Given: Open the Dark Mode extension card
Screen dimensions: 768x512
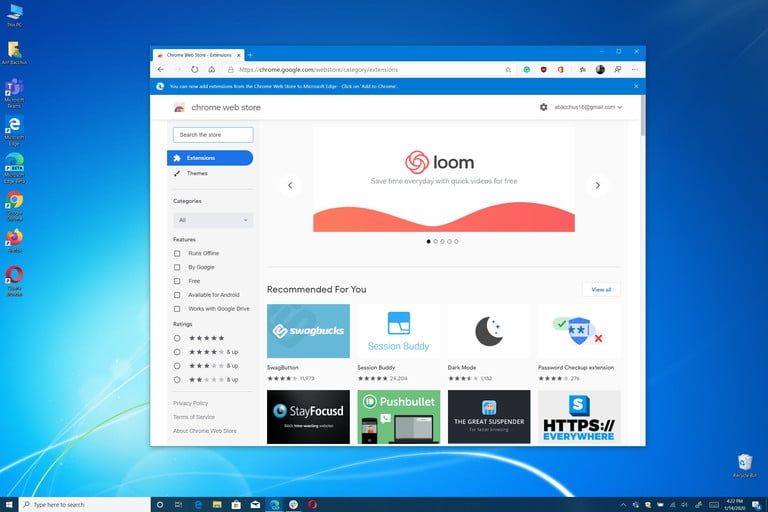Looking at the screenshot, I should click(x=489, y=343).
